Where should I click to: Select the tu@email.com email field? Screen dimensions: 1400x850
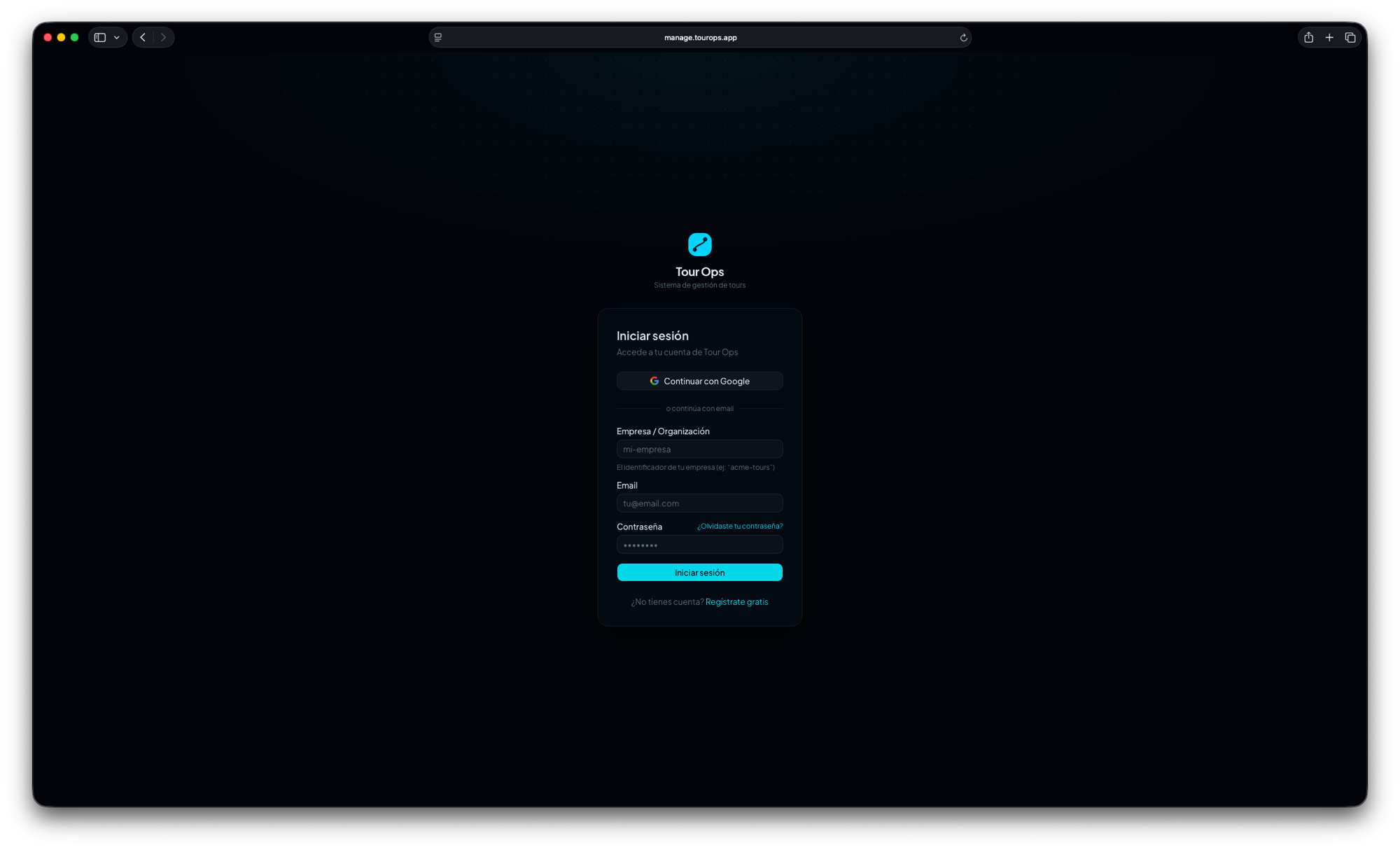pyautogui.click(x=699, y=503)
